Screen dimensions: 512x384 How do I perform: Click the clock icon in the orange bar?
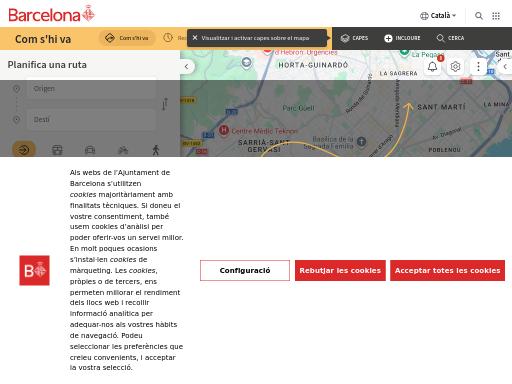168,38
